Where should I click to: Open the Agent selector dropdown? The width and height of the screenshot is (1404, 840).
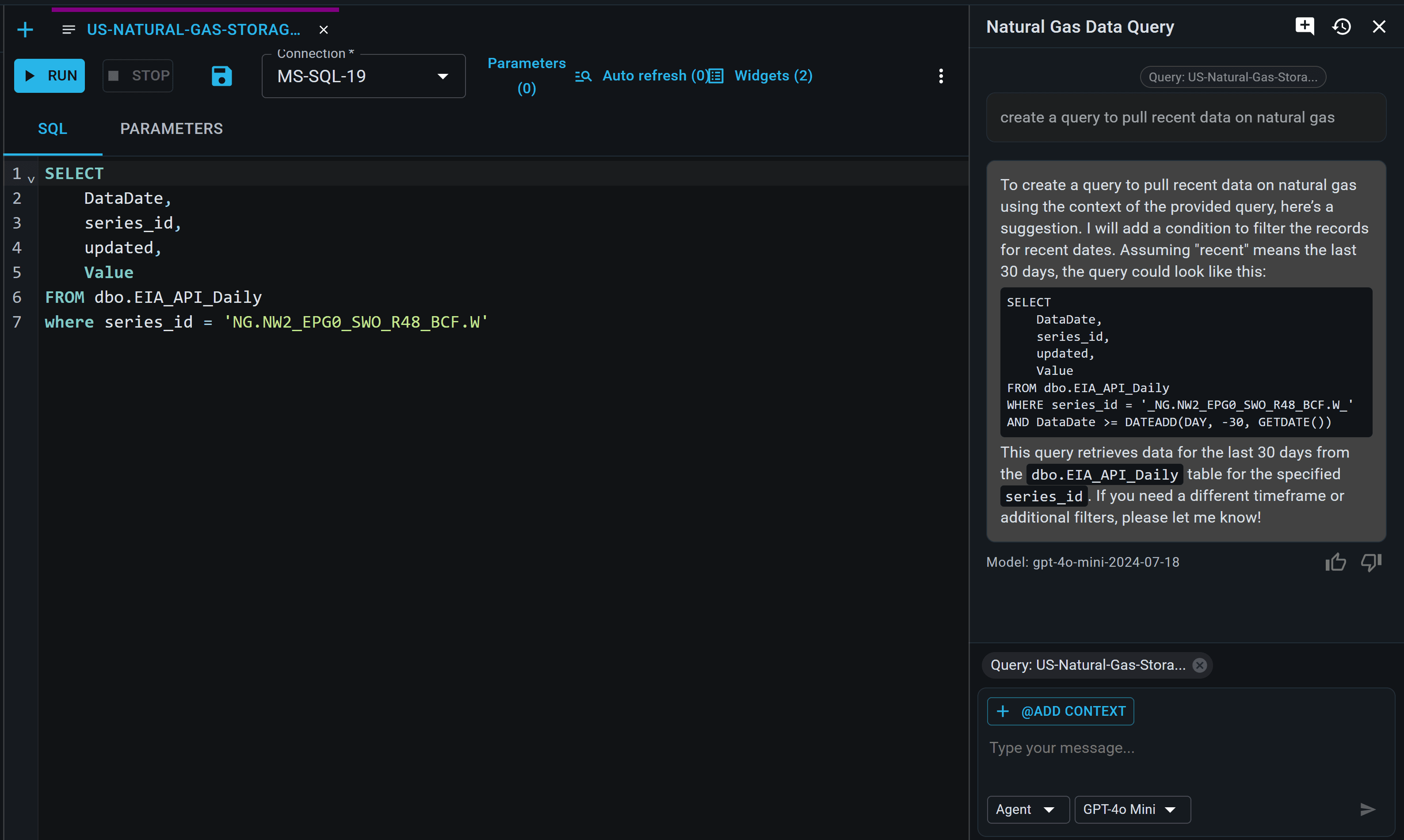coord(1027,809)
